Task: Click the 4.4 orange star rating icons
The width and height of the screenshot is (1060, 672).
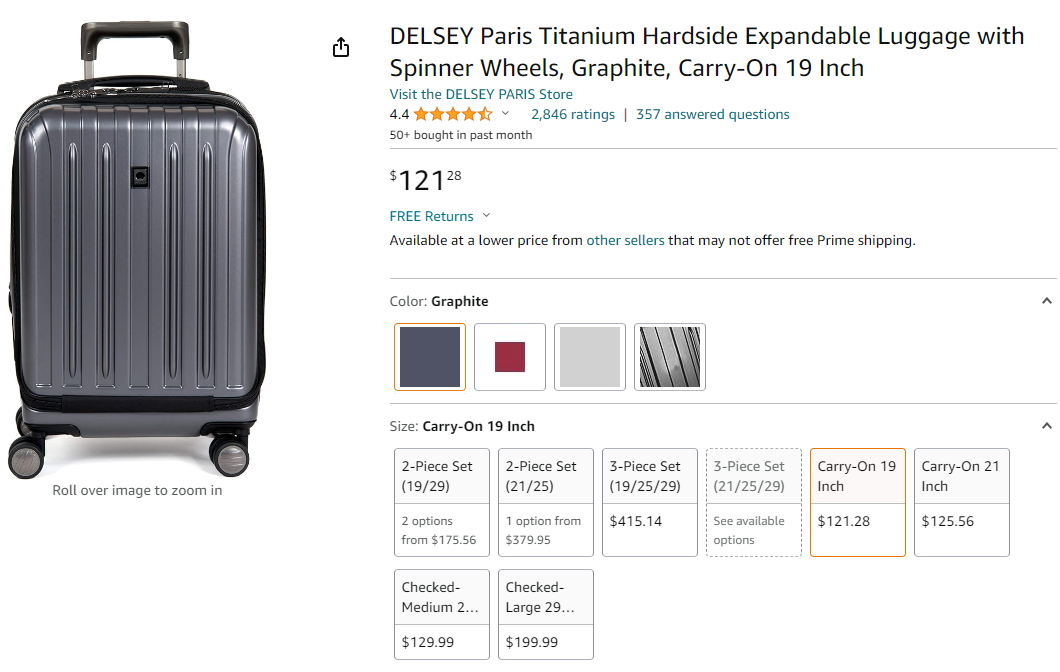Action: 453,114
